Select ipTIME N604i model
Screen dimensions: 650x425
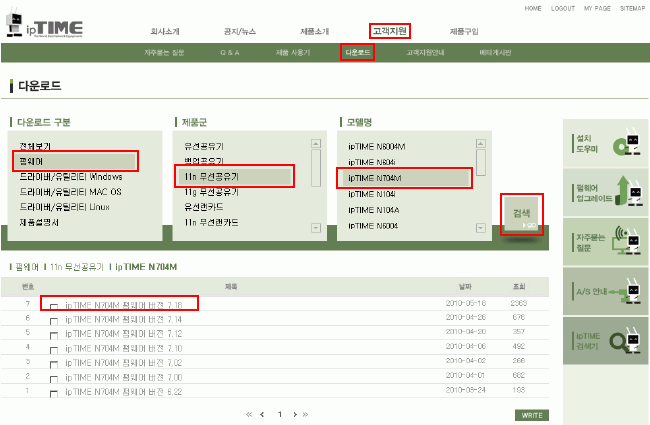pyautogui.click(x=372, y=162)
